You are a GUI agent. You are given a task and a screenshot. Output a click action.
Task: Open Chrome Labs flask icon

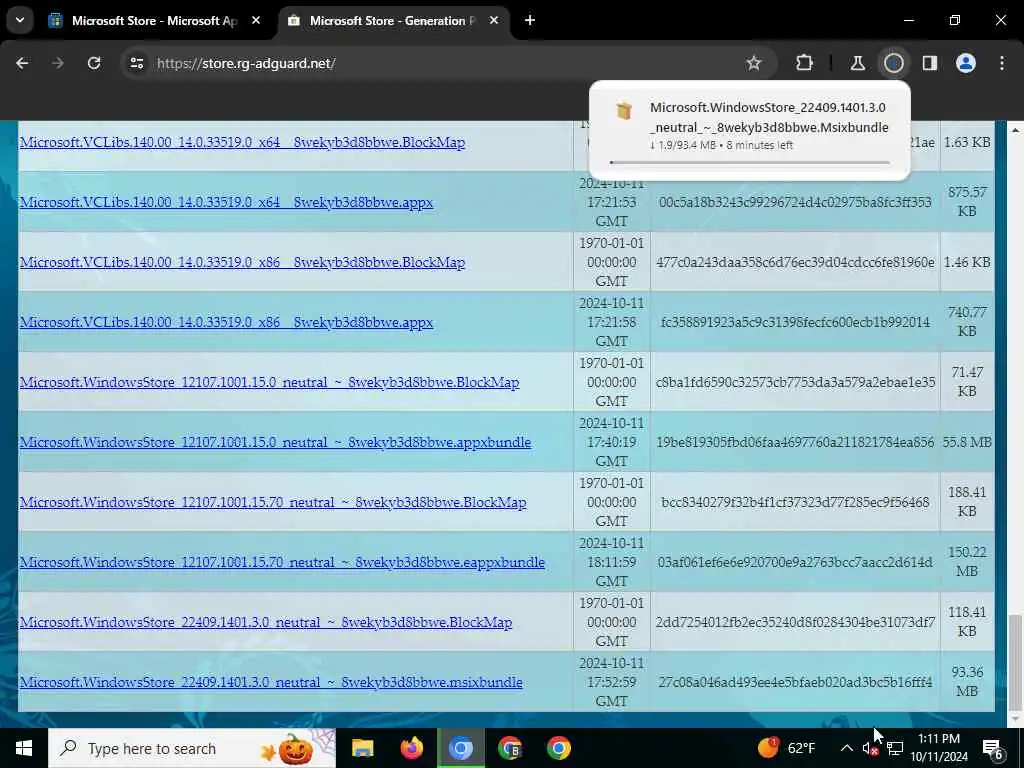(x=857, y=63)
